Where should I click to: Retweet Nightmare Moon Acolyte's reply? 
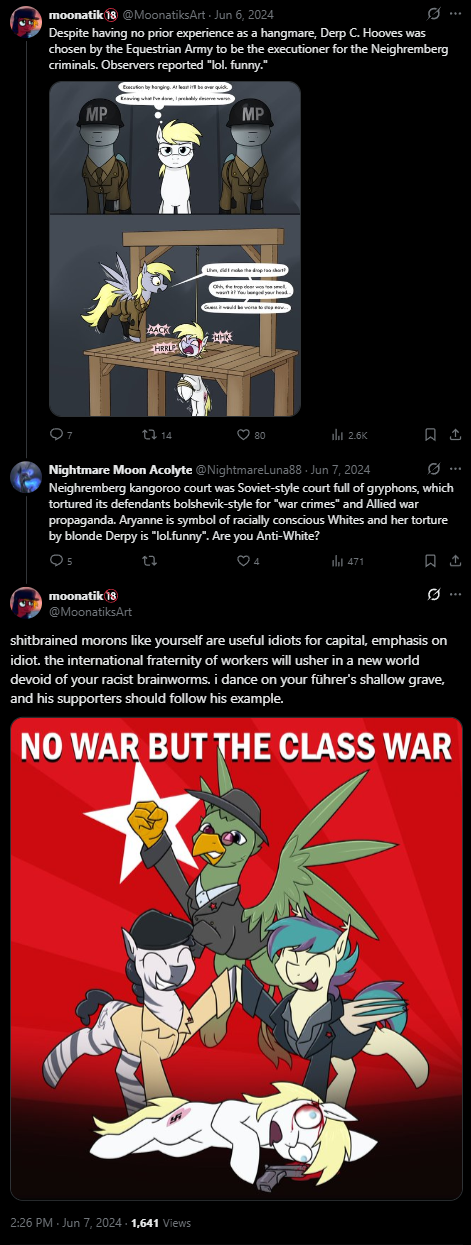[x=149, y=561]
